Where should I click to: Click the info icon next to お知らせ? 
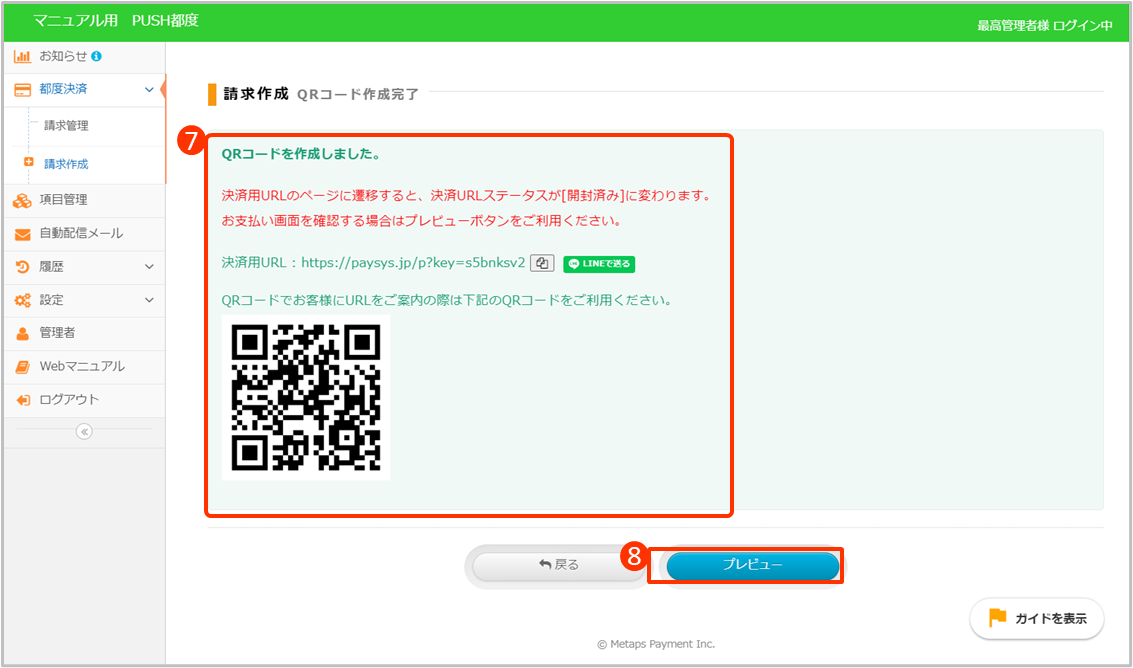[96, 56]
